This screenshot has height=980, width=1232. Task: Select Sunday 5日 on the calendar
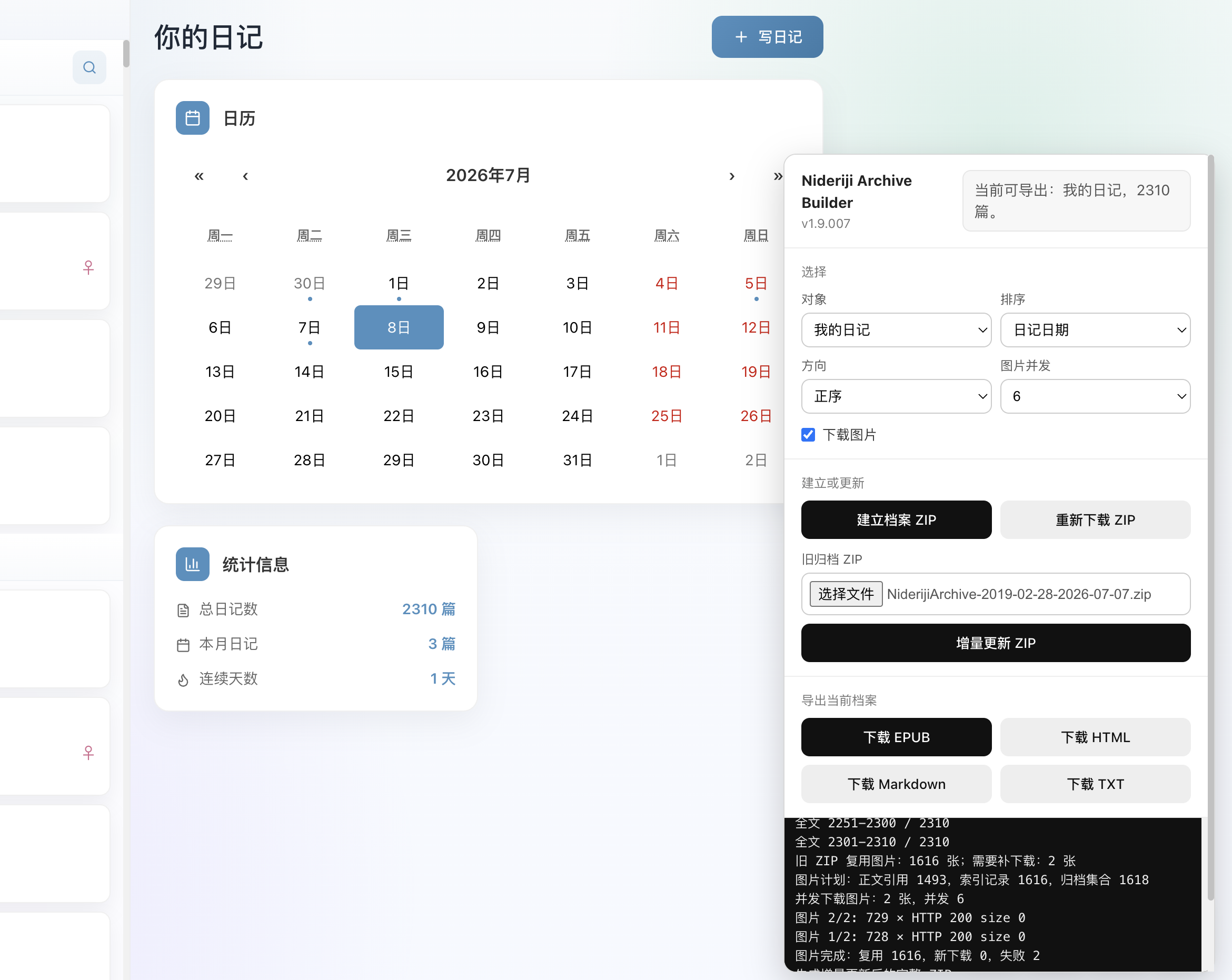tap(756, 283)
